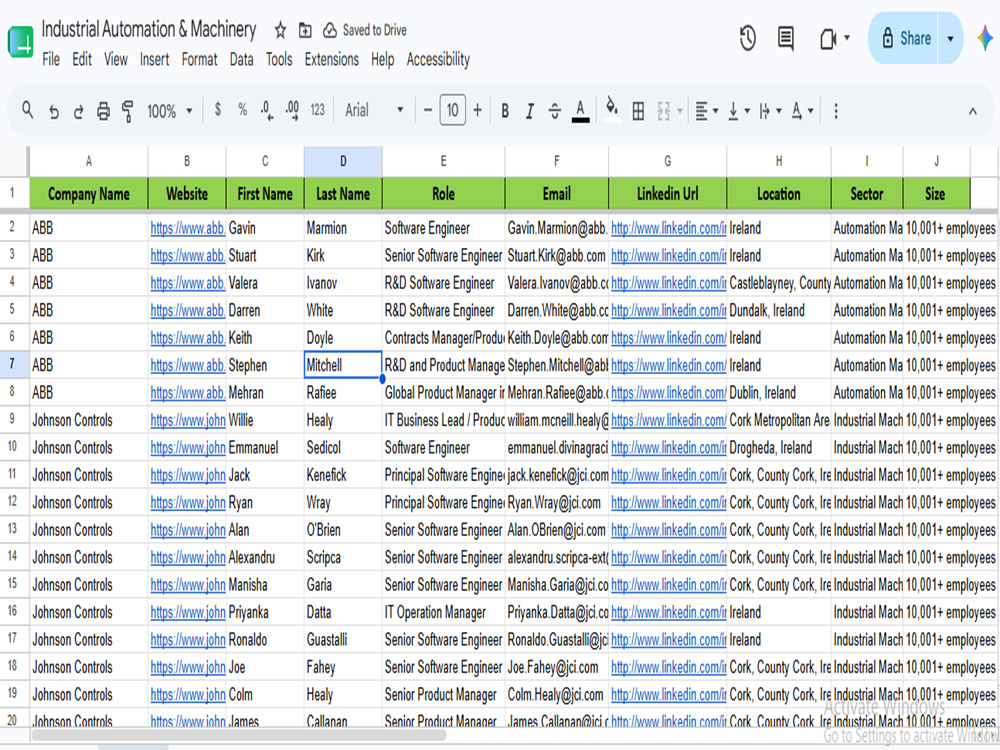Undo the last action
Screen dimensions: 1000x750
[54, 112]
